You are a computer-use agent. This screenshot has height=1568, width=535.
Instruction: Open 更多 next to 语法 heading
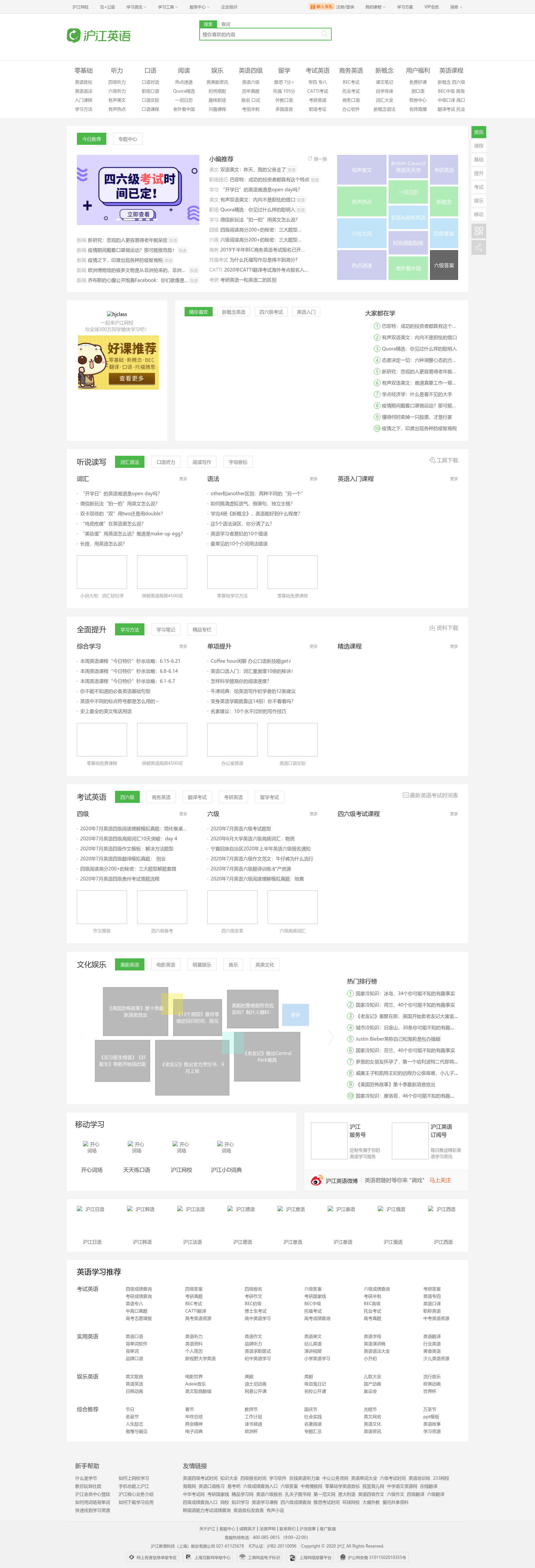pyautogui.click(x=313, y=479)
